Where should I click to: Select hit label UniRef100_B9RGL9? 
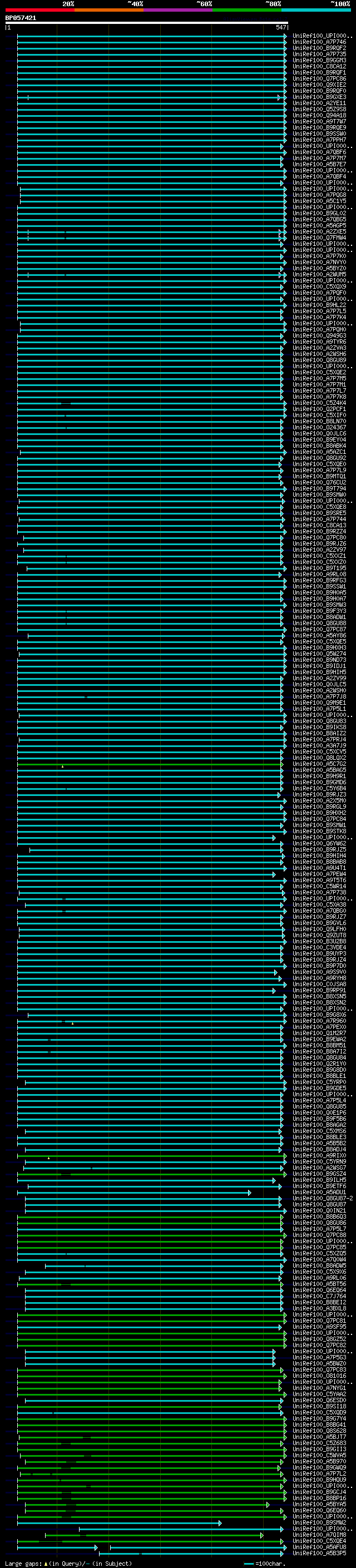click(319, 807)
